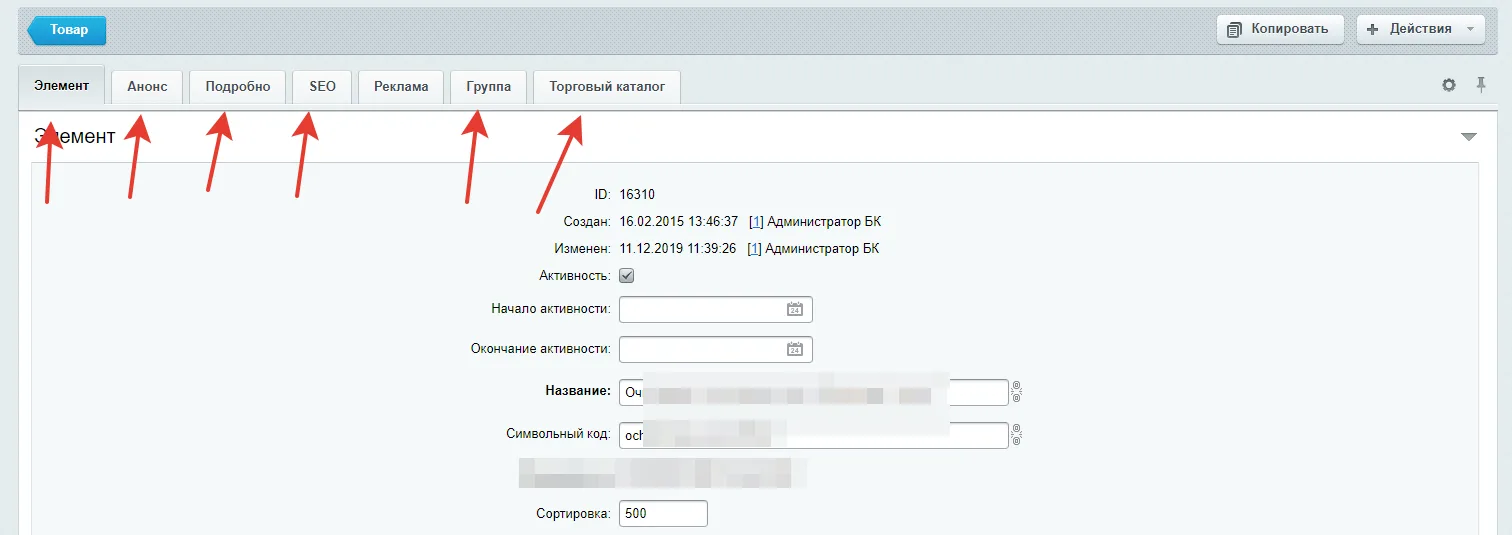The width and height of the screenshot is (1512, 535).
Task: Select the SEO tab
Action: click(322, 87)
